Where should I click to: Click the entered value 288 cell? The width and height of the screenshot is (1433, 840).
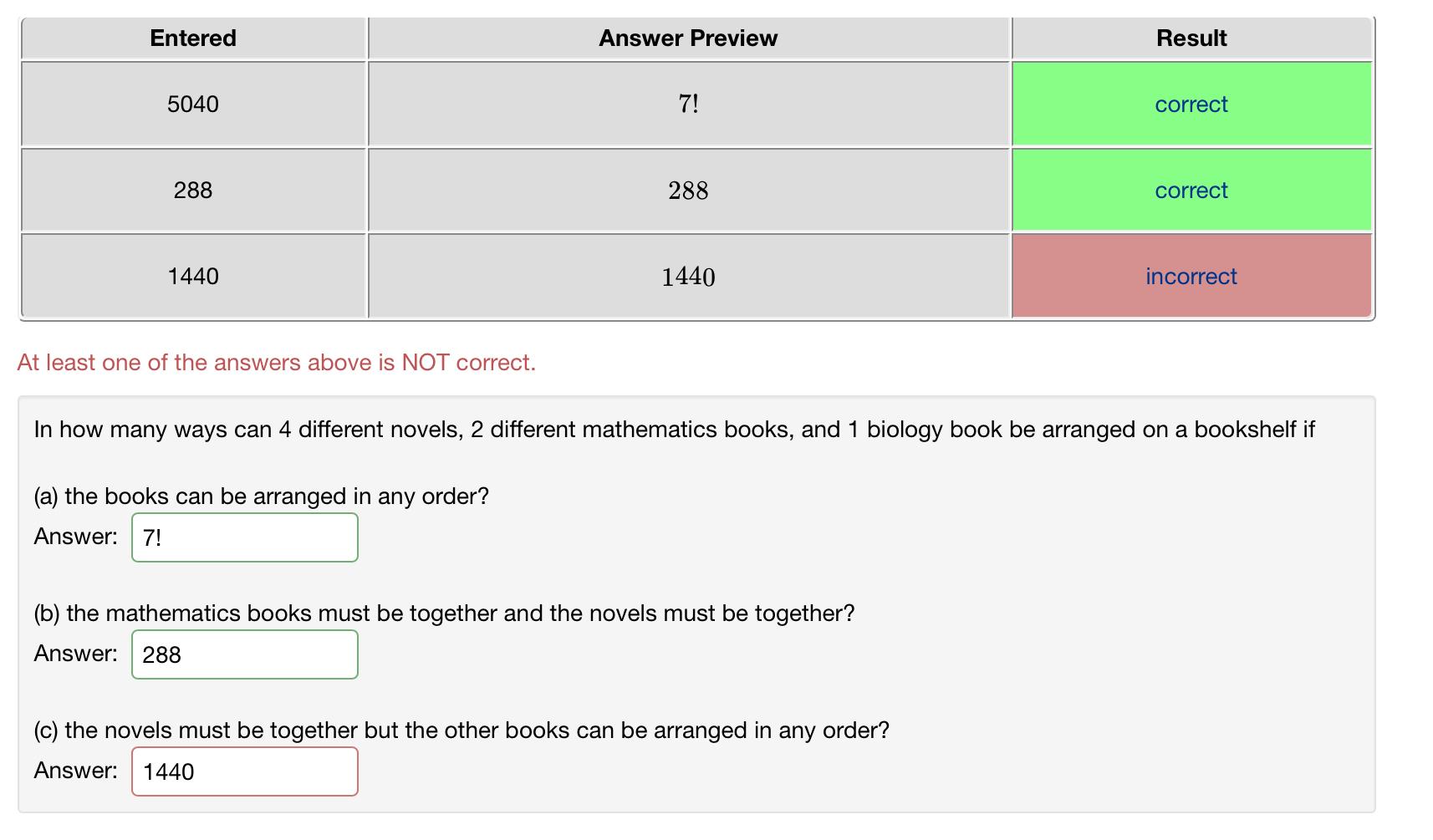[x=192, y=190]
